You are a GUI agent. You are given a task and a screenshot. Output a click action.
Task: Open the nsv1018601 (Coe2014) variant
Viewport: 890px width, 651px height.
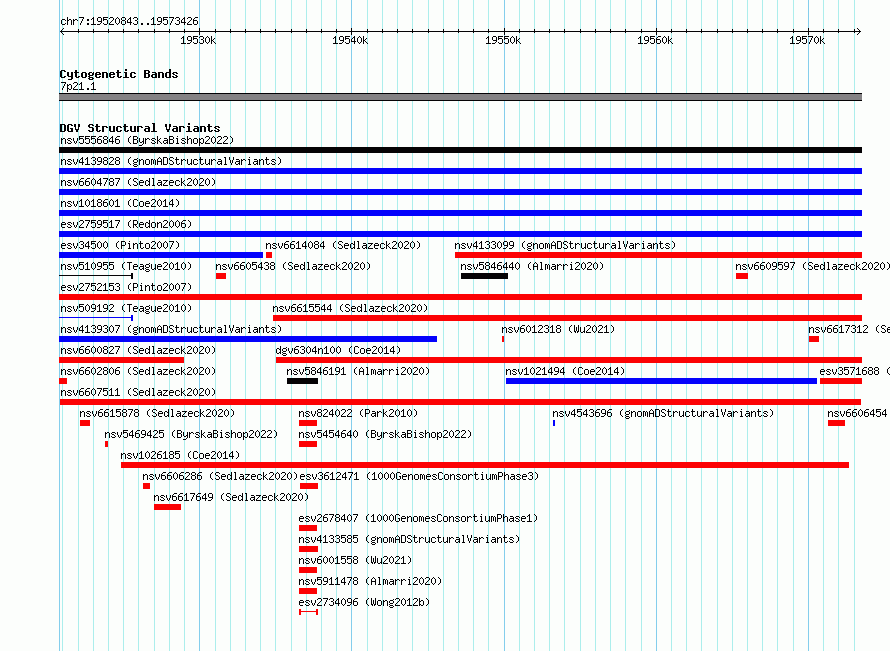(120, 203)
